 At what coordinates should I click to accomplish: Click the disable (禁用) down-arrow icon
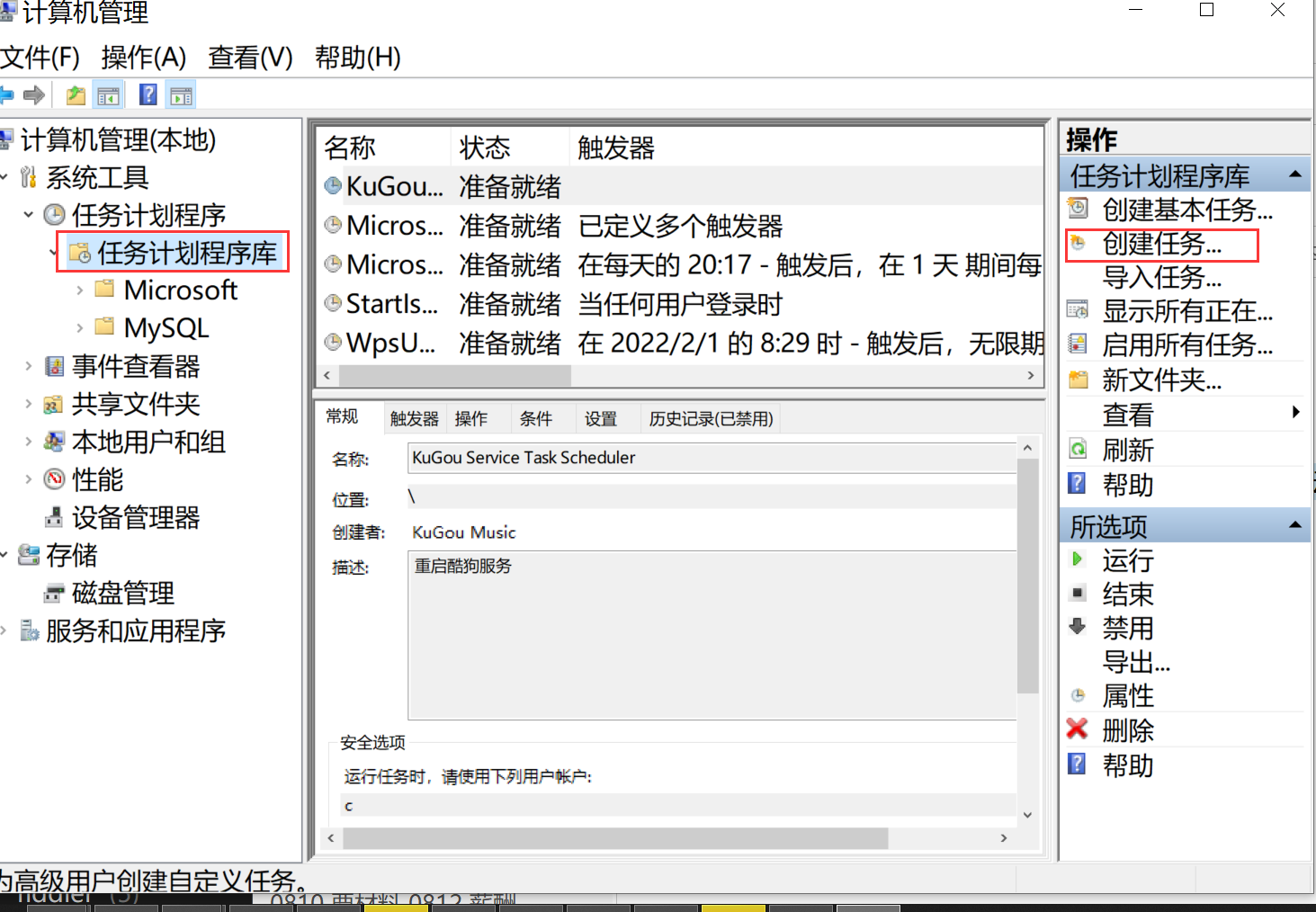pos(1077,627)
